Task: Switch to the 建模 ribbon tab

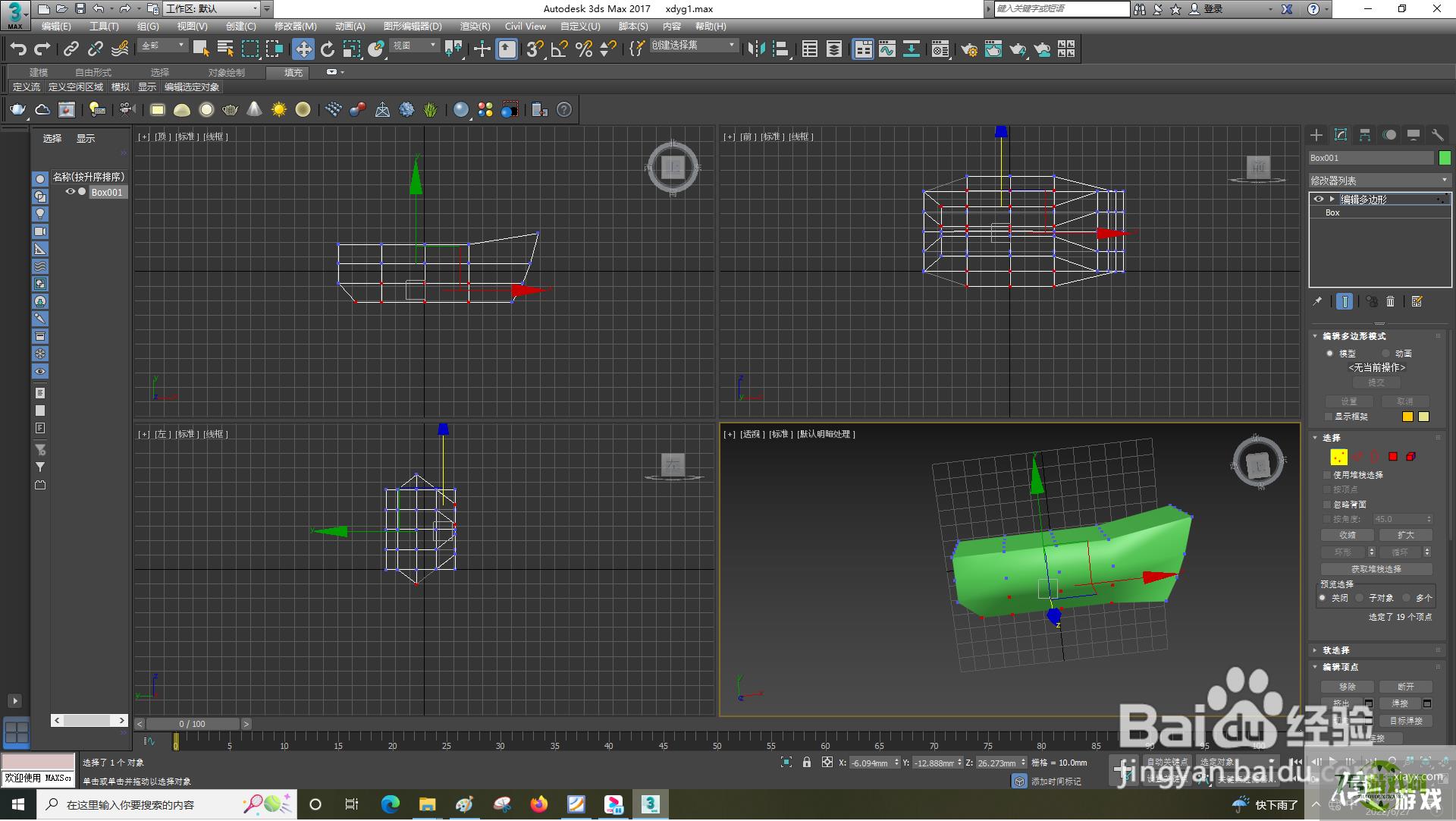Action: [39, 73]
